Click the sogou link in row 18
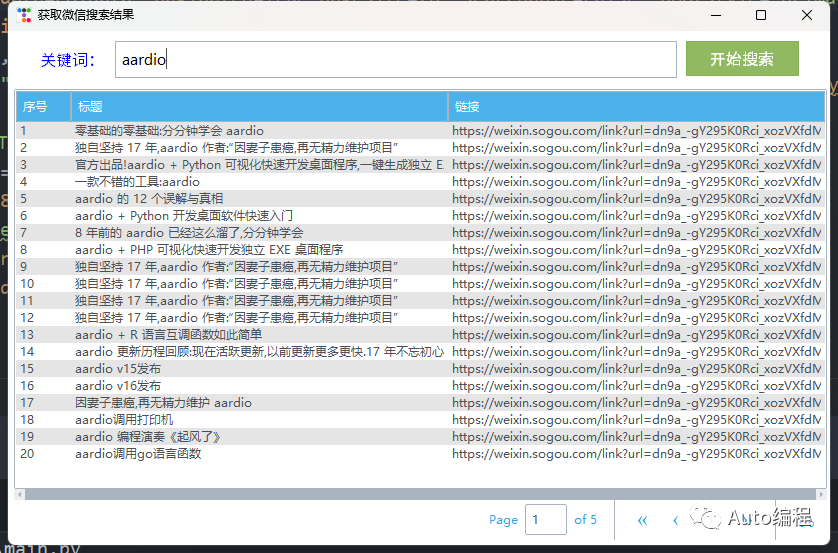 click(x=637, y=420)
